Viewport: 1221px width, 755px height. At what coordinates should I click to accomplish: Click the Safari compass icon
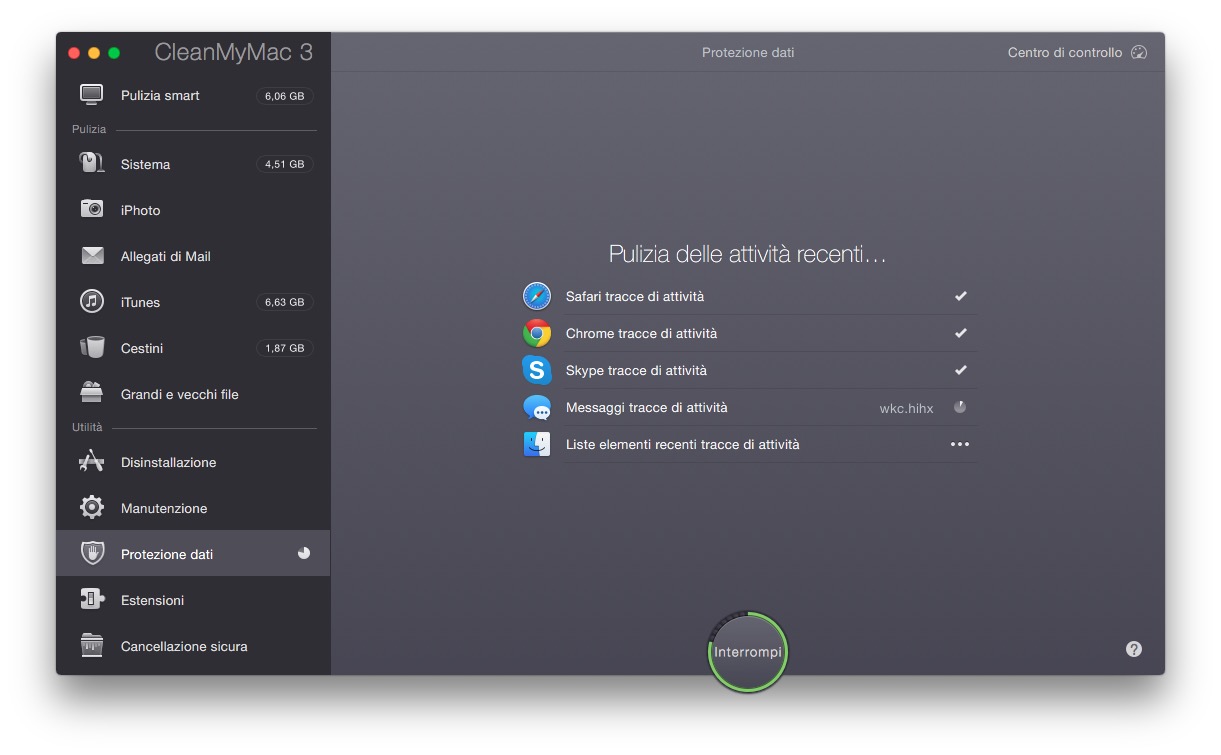coord(537,296)
